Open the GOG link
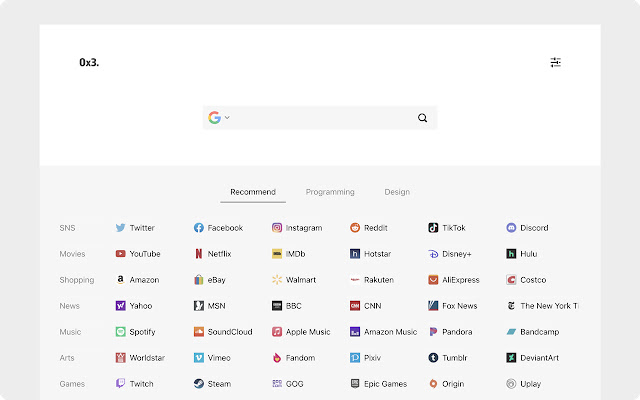 [288, 384]
